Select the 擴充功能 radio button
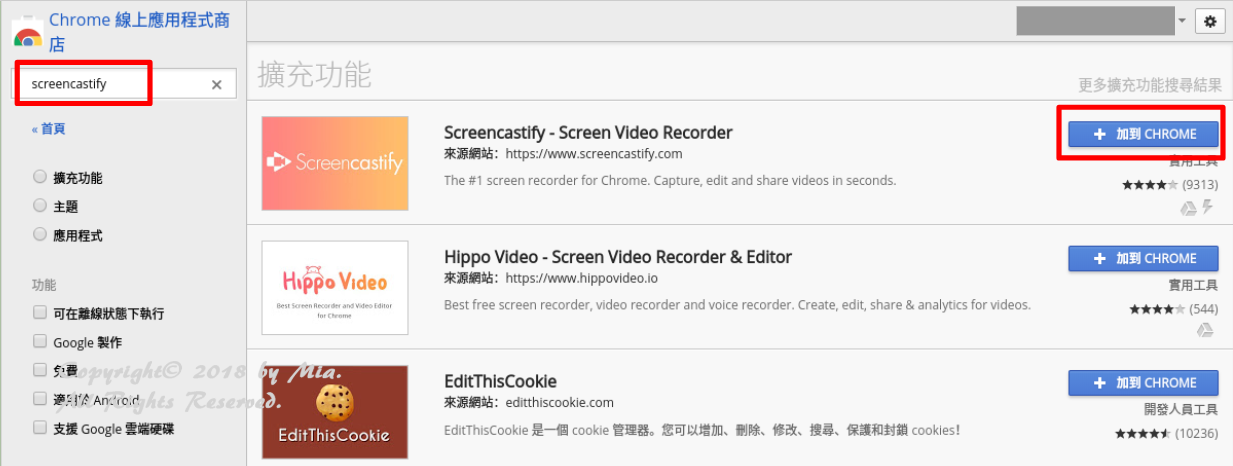Image resolution: width=1233 pixels, height=466 pixels. (x=40, y=177)
